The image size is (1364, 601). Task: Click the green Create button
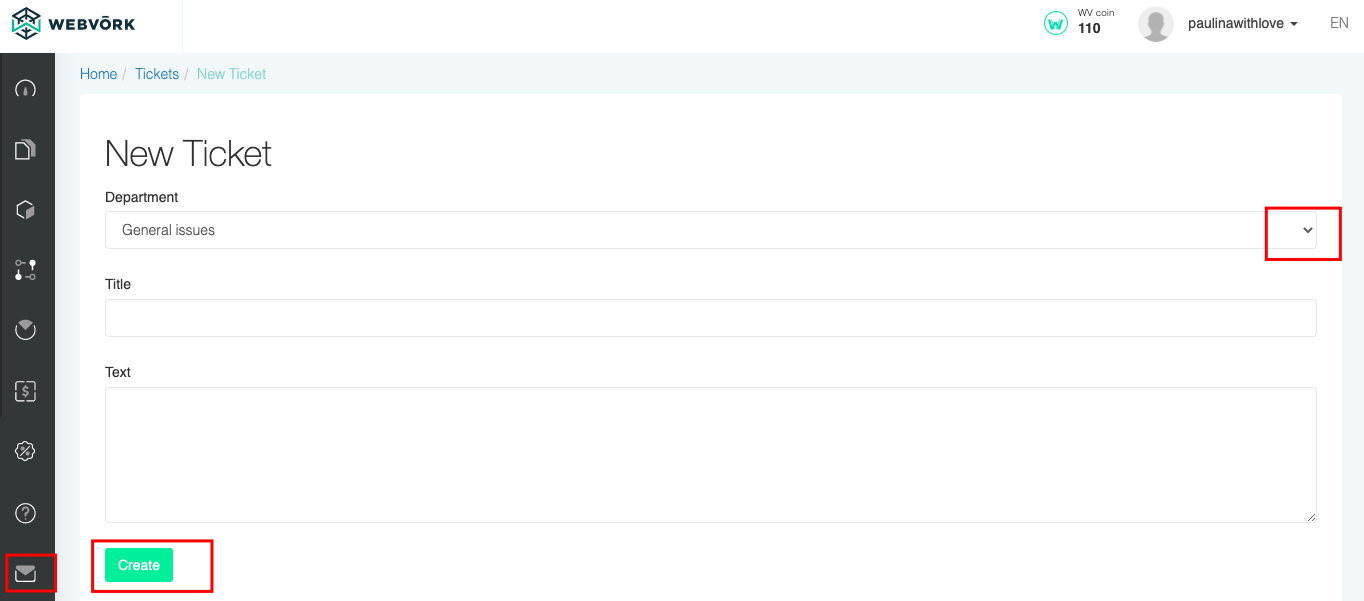pyautogui.click(x=139, y=565)
